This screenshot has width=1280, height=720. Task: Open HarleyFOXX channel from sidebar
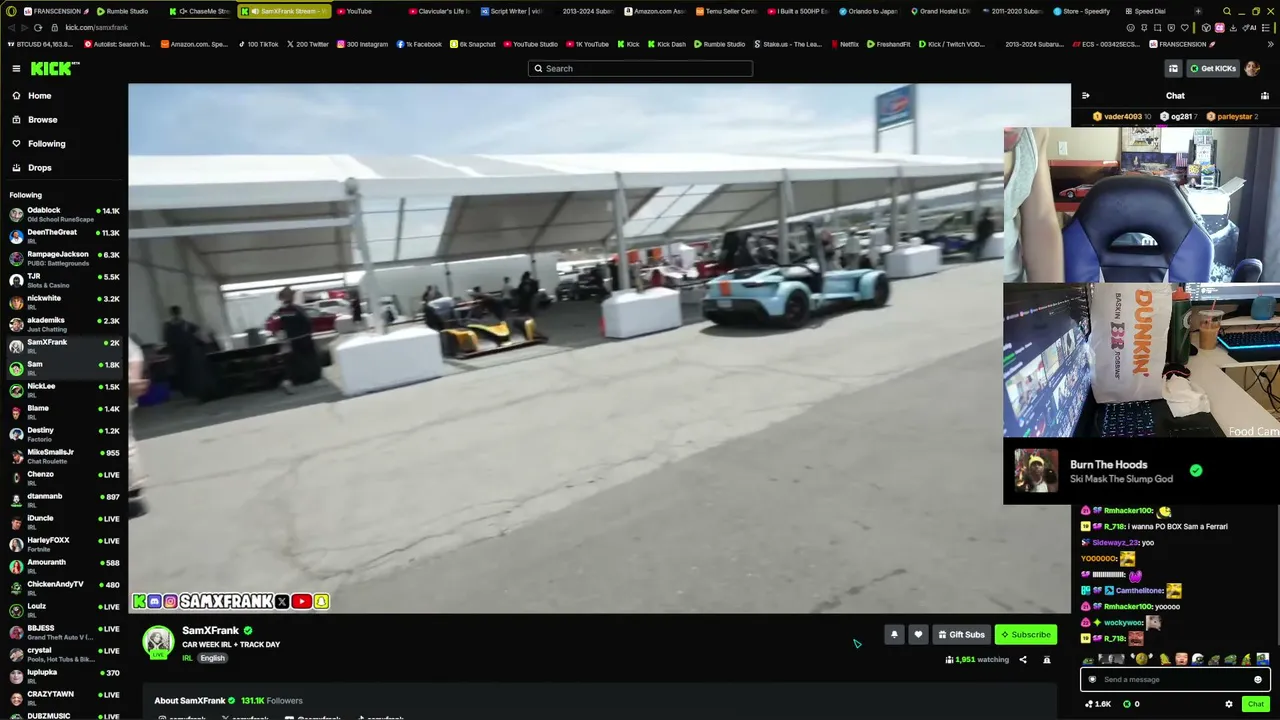[x=64, y=544]
